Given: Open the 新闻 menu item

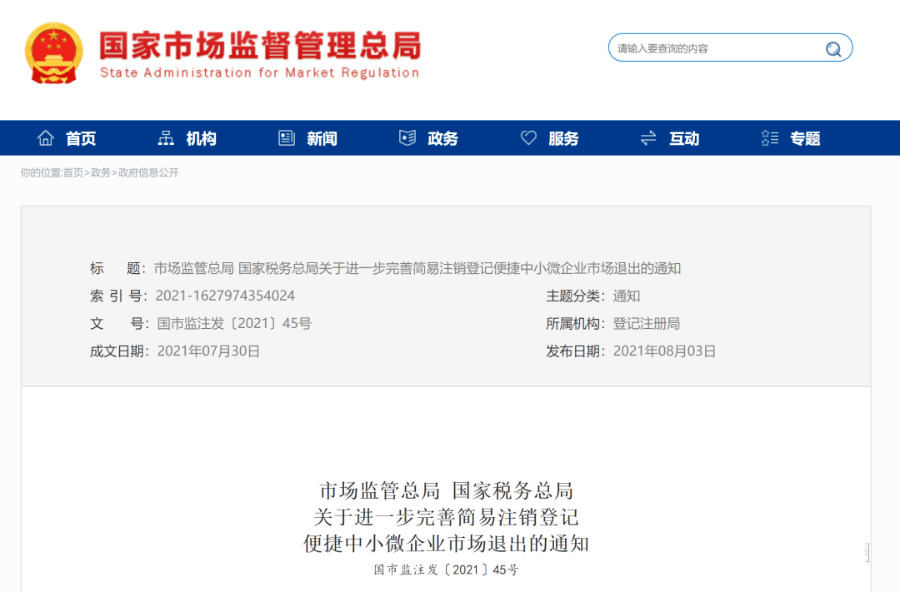Looking at the screenshot, I should pos(322,138).
